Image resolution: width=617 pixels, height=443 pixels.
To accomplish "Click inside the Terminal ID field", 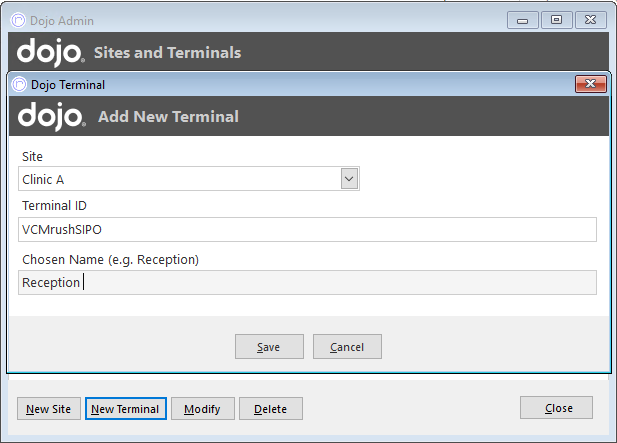I will point(307,229).
